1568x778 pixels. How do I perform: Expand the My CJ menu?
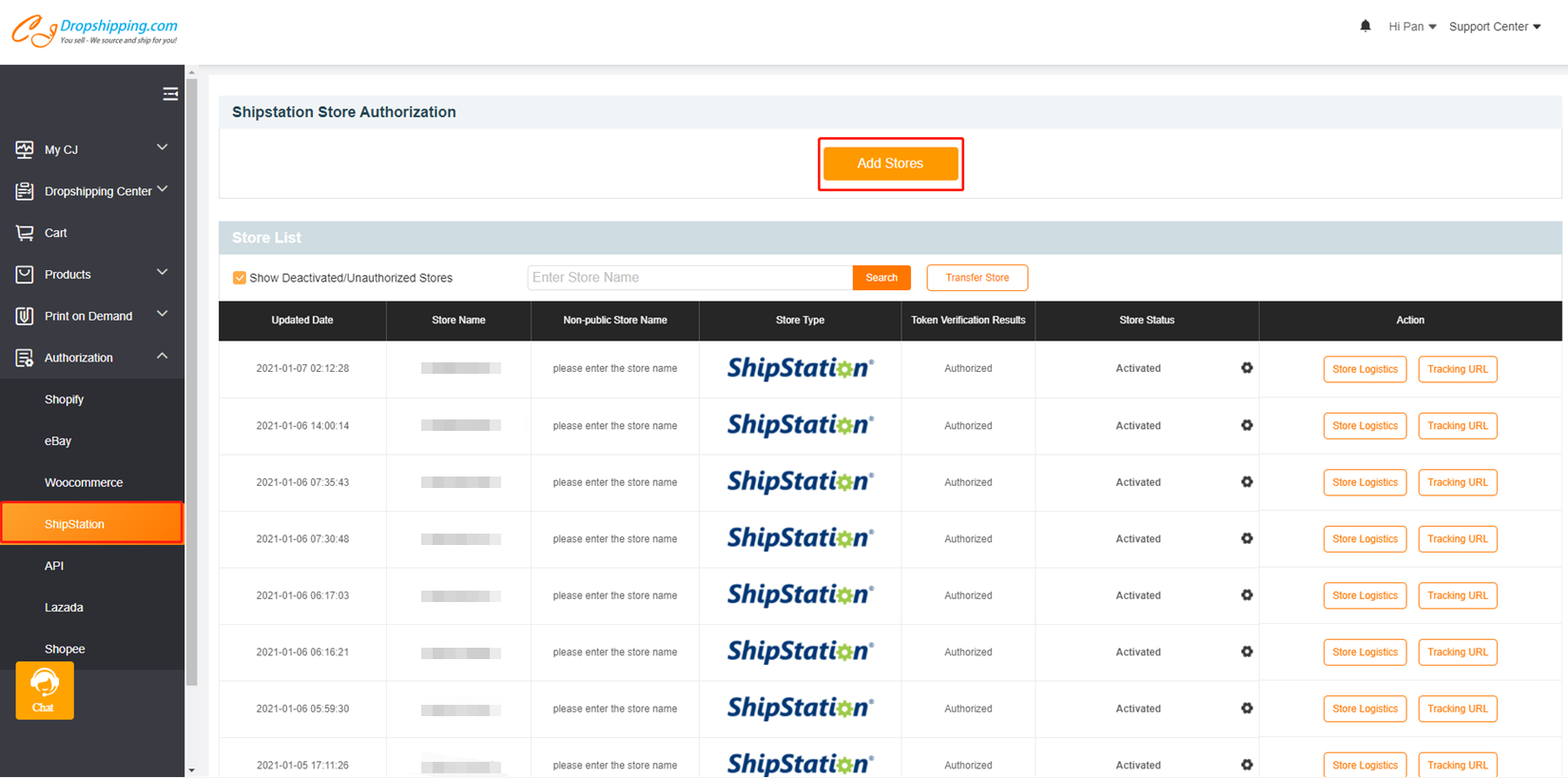tap(91, 149)
